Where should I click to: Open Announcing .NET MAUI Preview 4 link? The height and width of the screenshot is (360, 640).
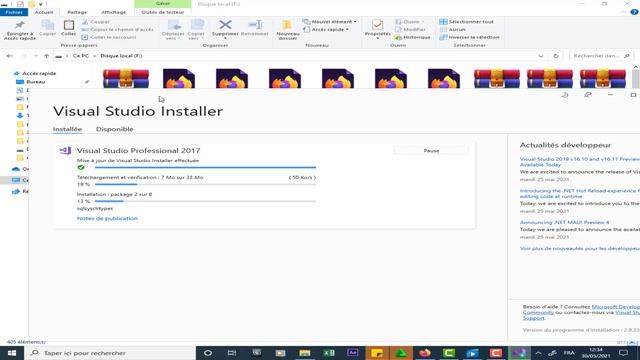tap(564, 222)
